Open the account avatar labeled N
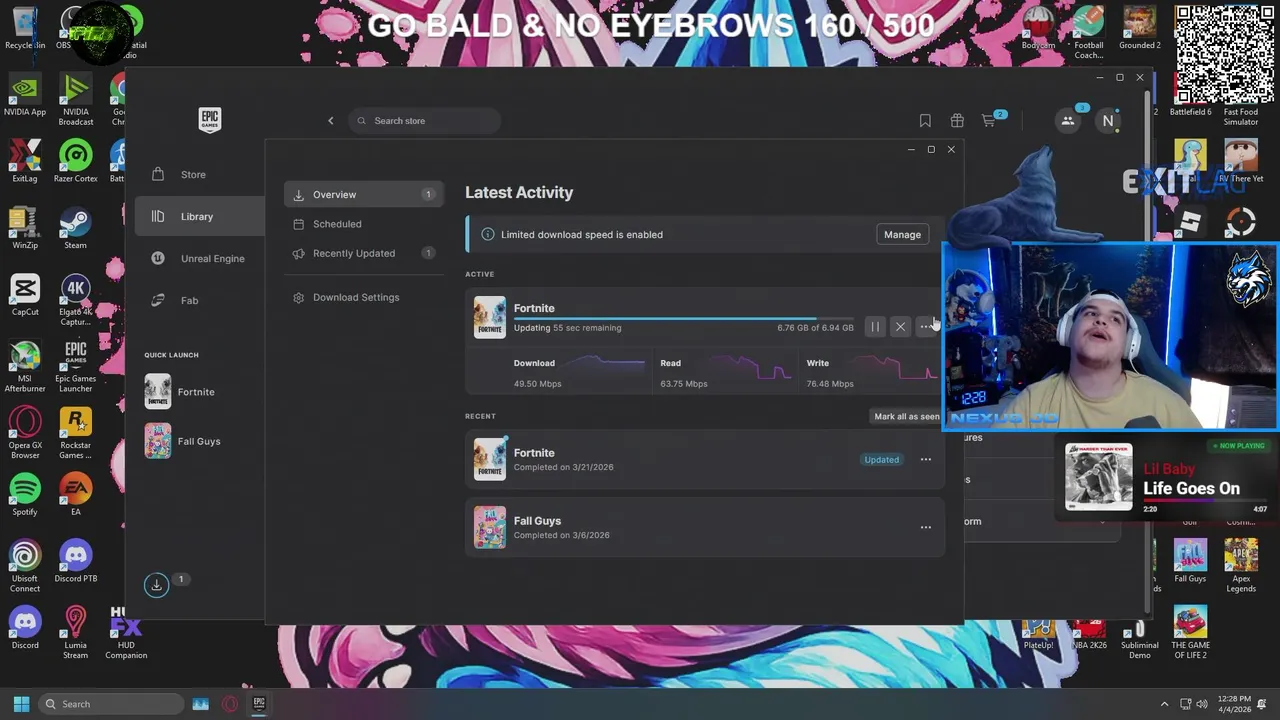This screenshot has height=720, width=1280. point(1108,121)
